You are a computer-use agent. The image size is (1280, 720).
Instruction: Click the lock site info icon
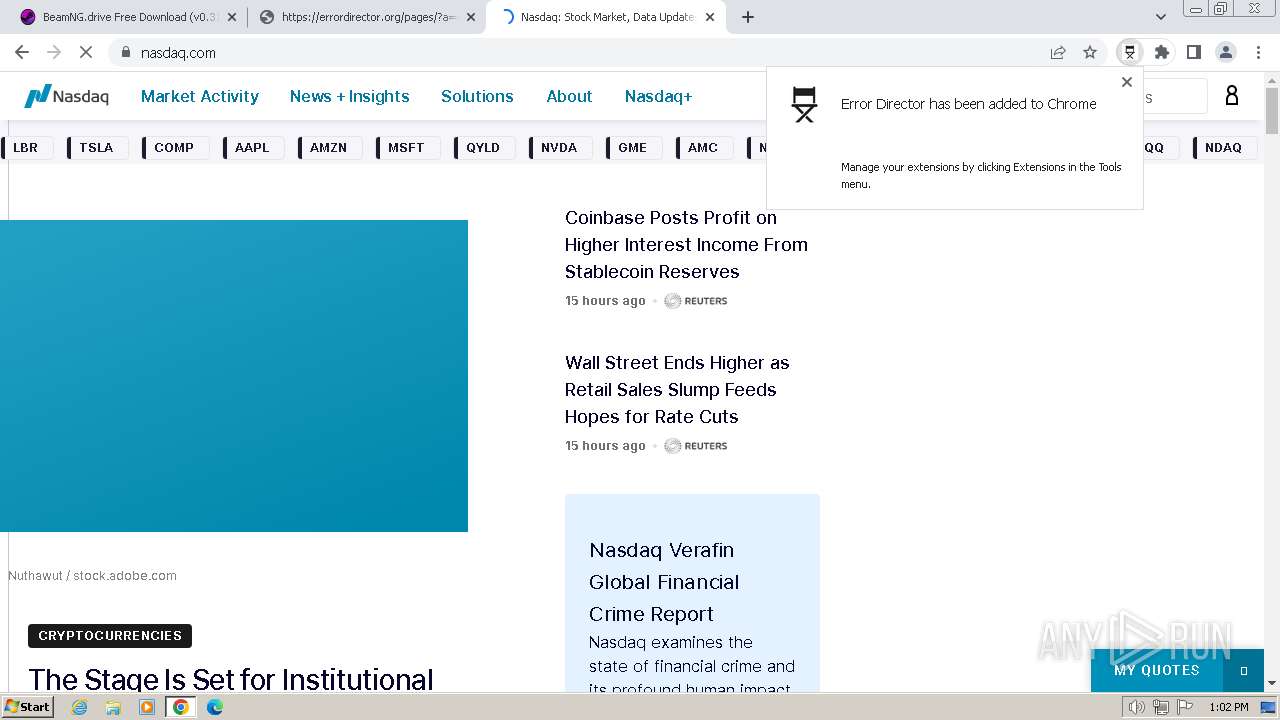(x=125, y=52)
